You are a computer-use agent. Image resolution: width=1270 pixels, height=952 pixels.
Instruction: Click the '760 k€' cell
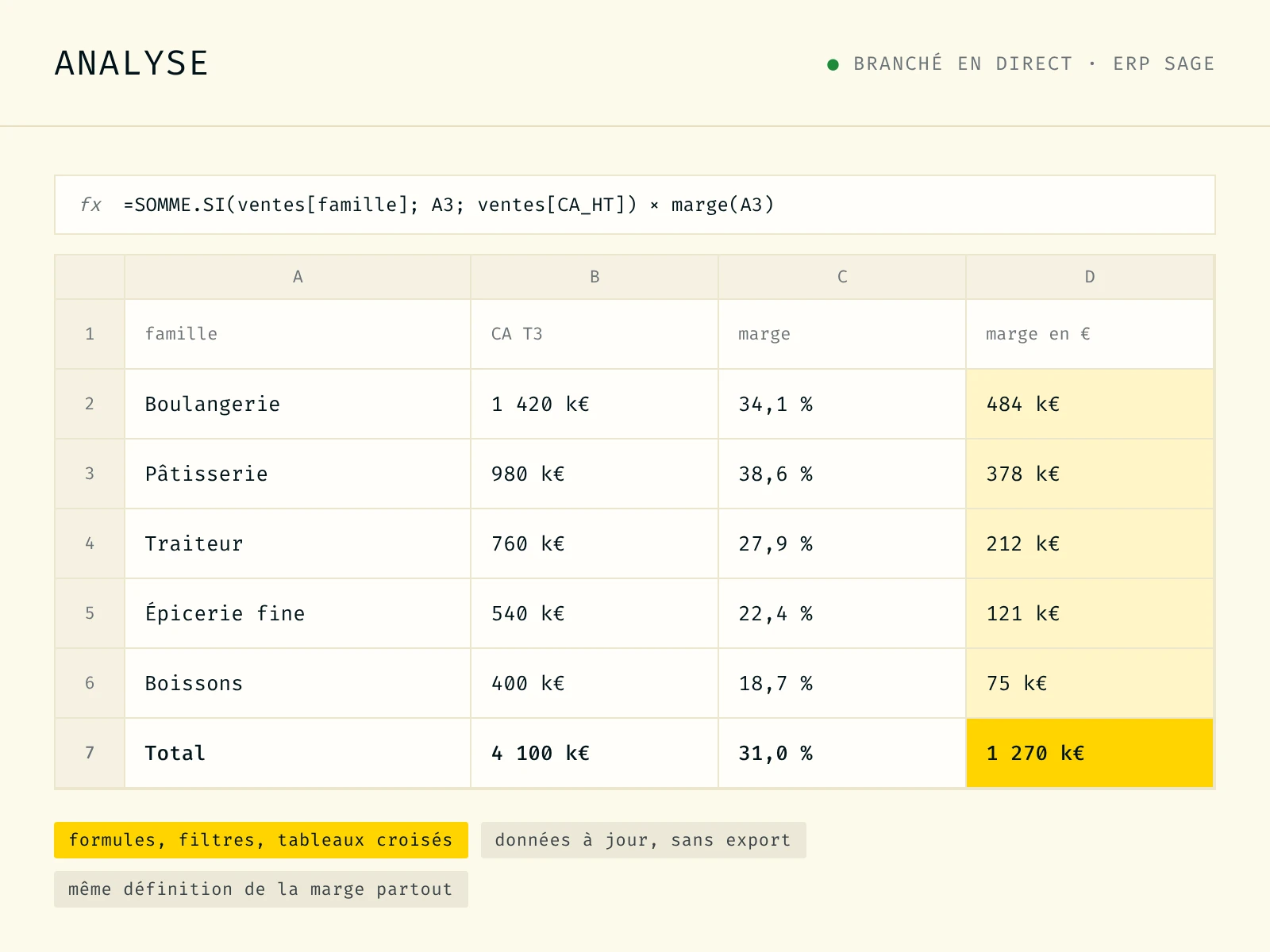[x=595, y=543]
